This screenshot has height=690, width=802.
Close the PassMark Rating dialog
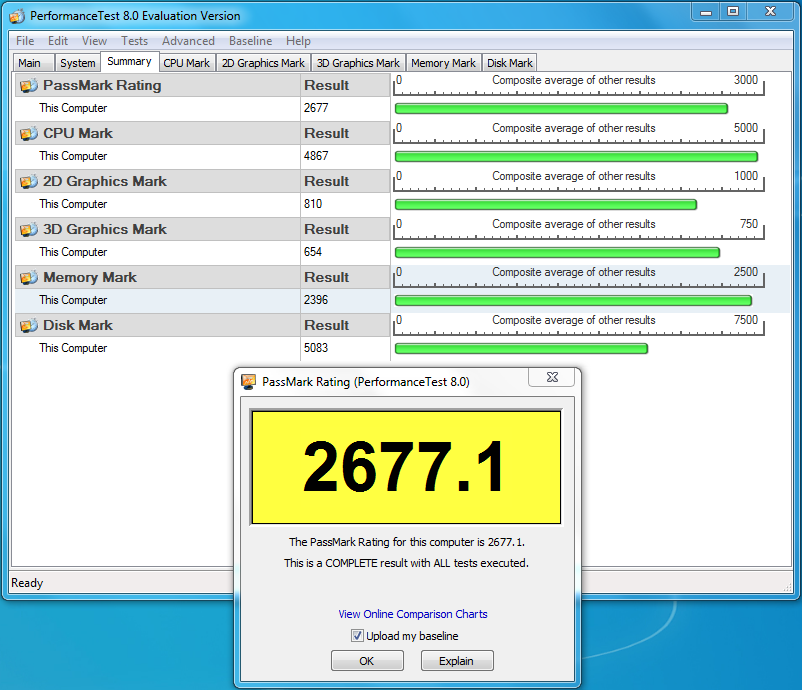click(552, 377)
